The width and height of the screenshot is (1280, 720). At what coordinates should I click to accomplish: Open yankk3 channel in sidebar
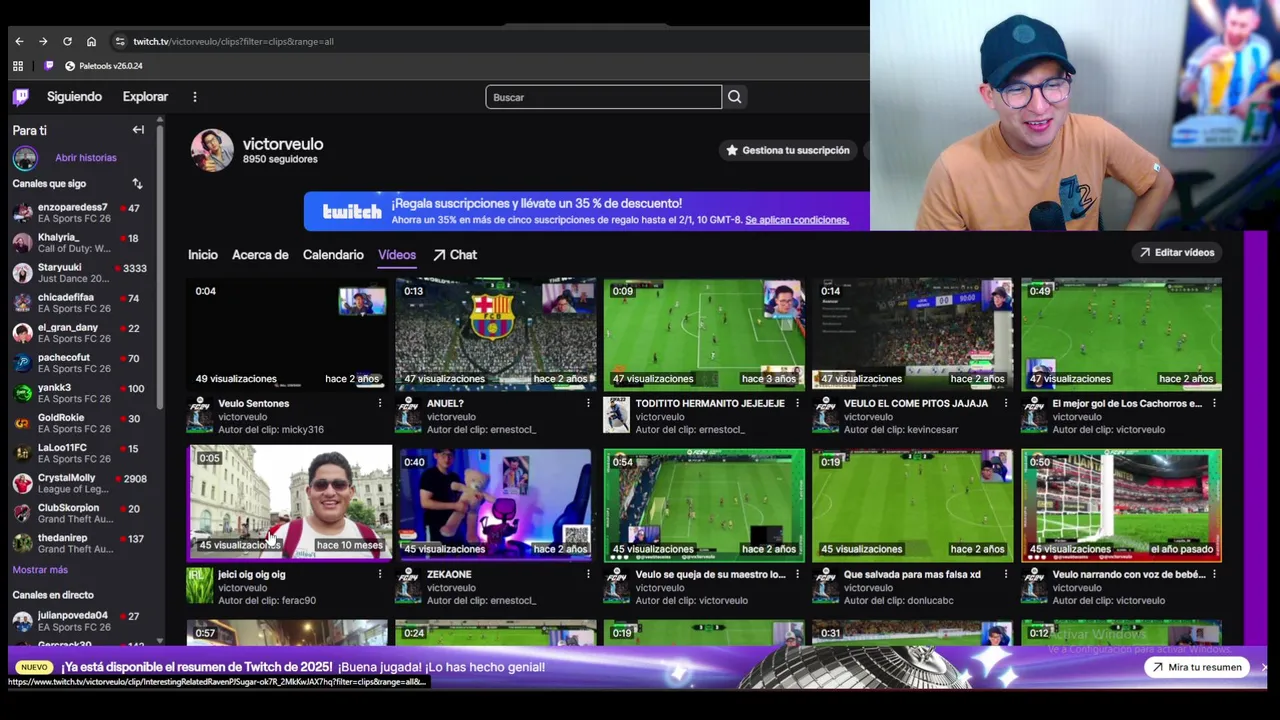point(80,393)
